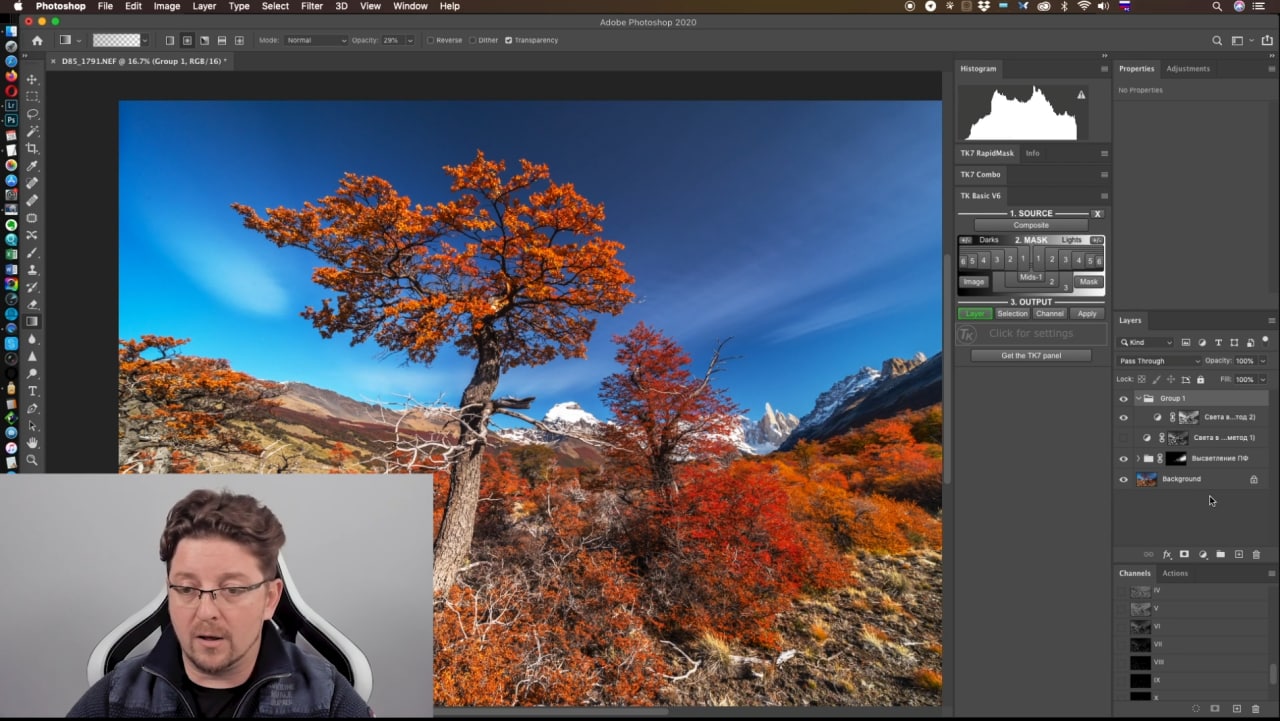Click the Apply output button
This screenshot has width=1280, height=721.
pyautogui.click(x=1087, y=314)
